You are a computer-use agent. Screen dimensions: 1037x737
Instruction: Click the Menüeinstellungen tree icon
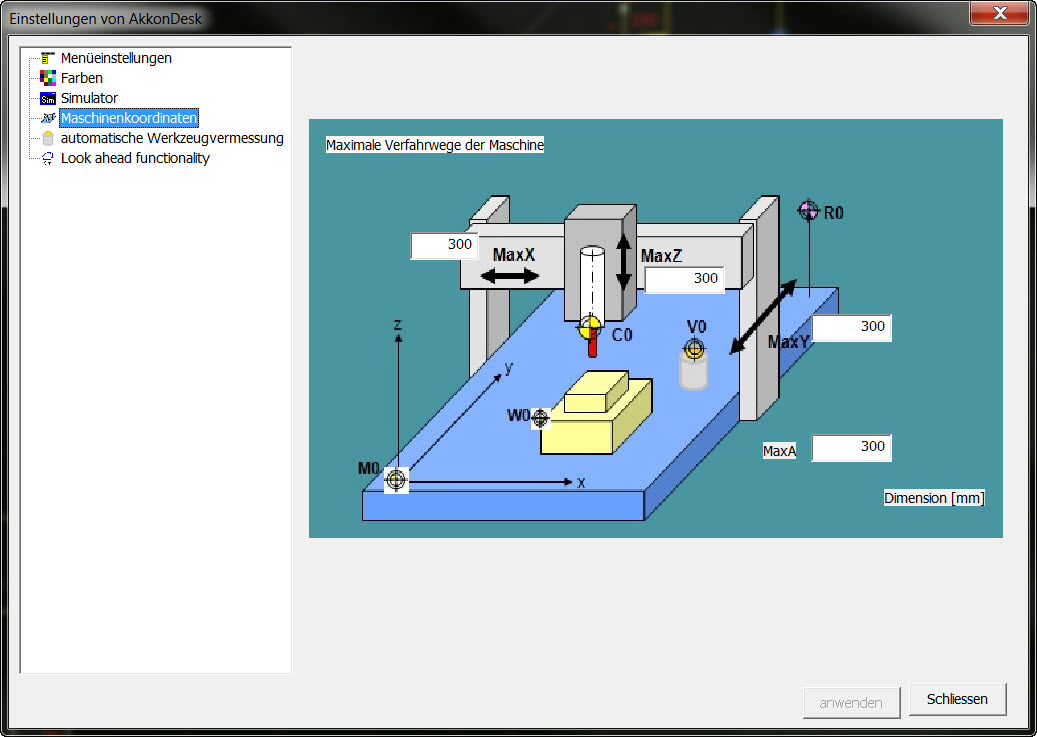click(47, 58)
